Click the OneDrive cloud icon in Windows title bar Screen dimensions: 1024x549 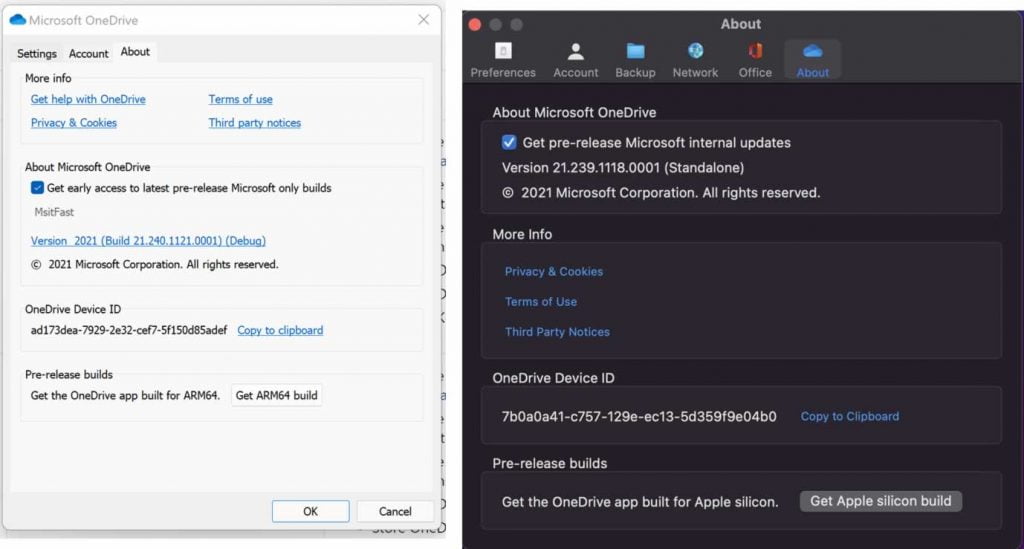coord(18,20)
